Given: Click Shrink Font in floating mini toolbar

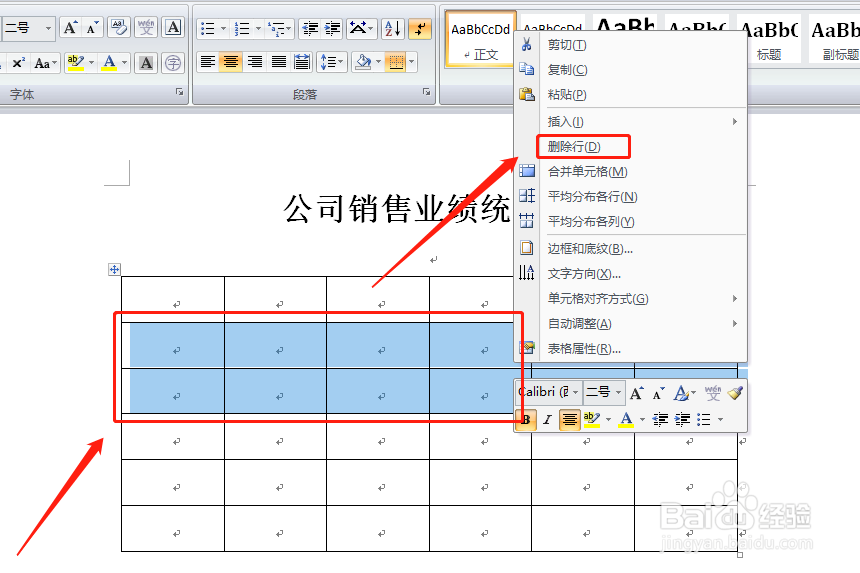Looking at the screenshot, I should tap(658, 393).
